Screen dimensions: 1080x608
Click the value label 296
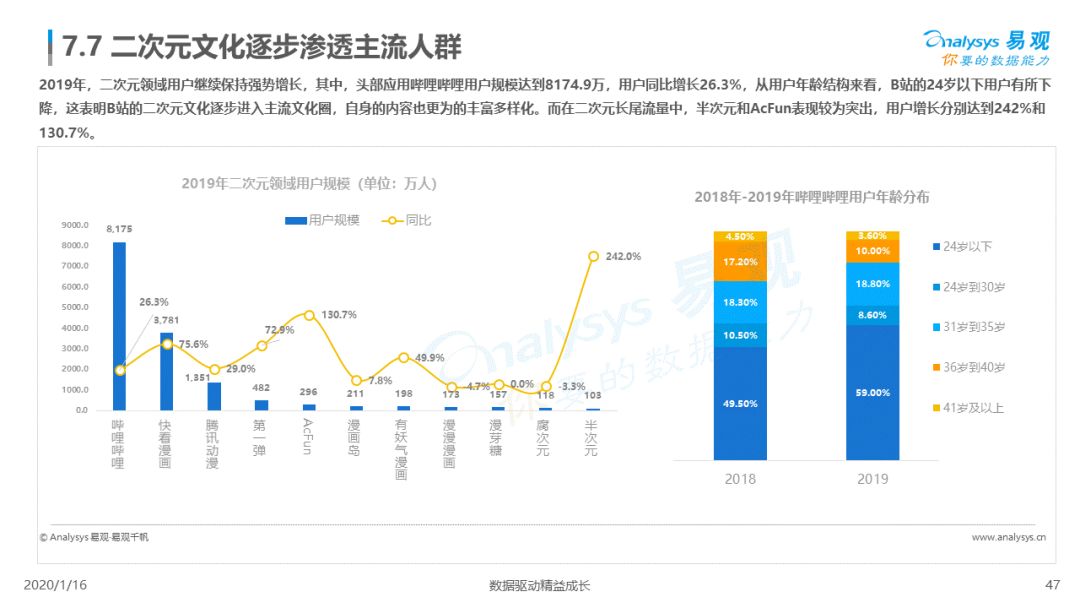[309, 391]
